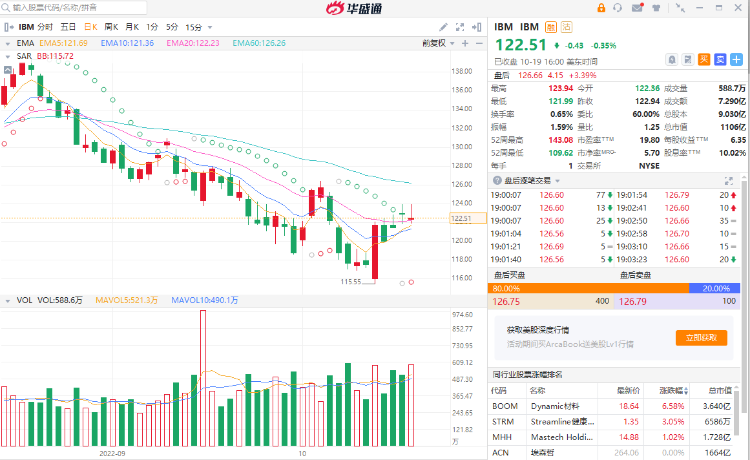Click the 代码 column header

point(498,391)
